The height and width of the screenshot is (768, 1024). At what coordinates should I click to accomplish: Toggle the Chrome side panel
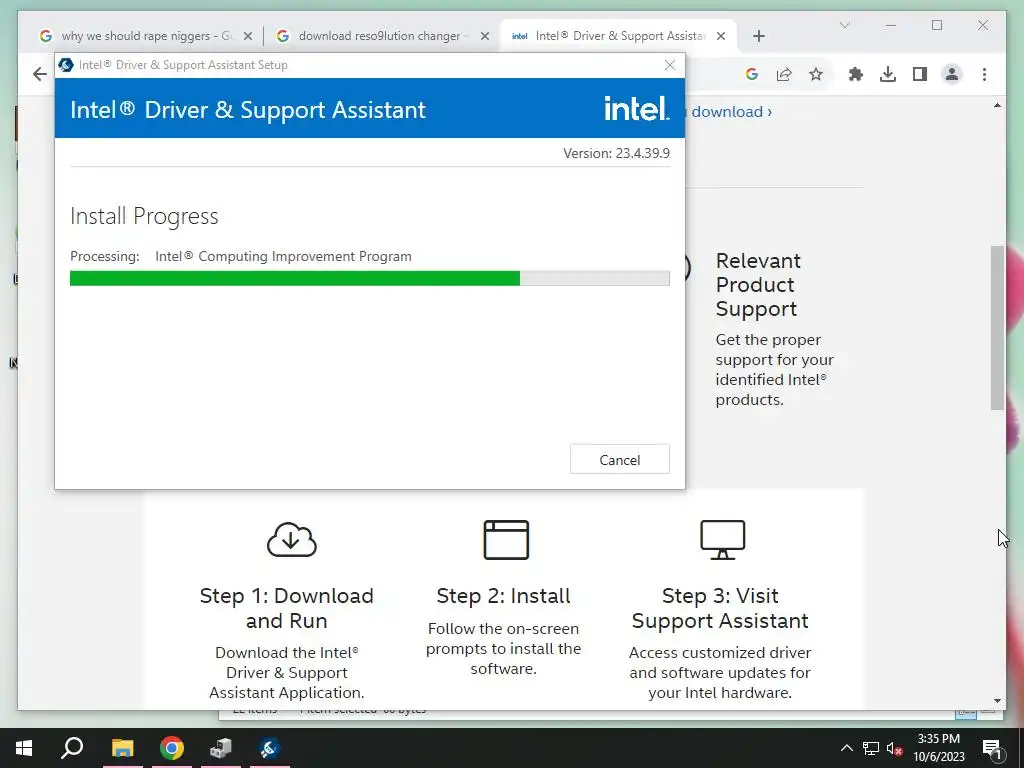pos(920,74)
